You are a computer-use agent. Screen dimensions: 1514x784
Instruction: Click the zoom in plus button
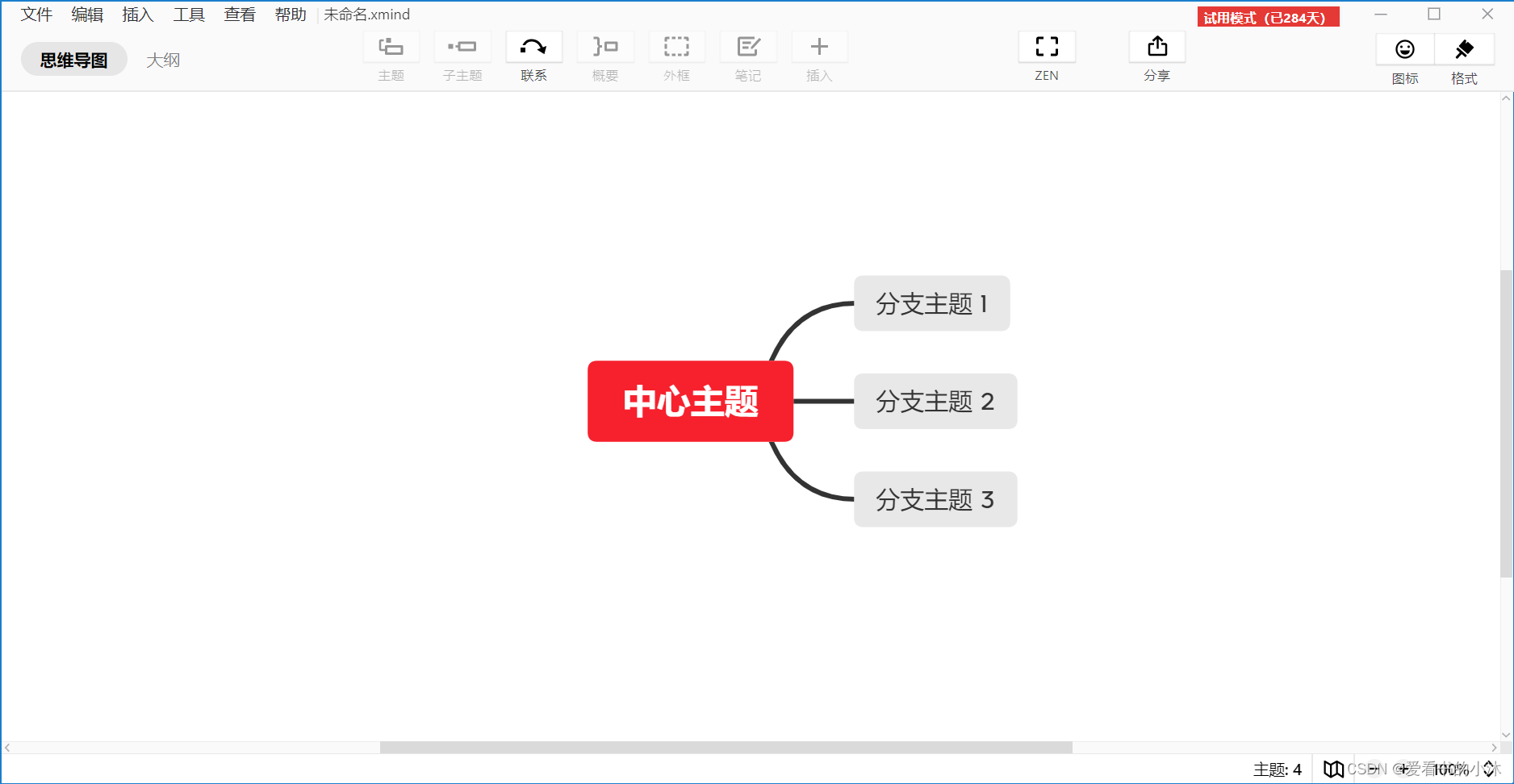(1403, 769)
